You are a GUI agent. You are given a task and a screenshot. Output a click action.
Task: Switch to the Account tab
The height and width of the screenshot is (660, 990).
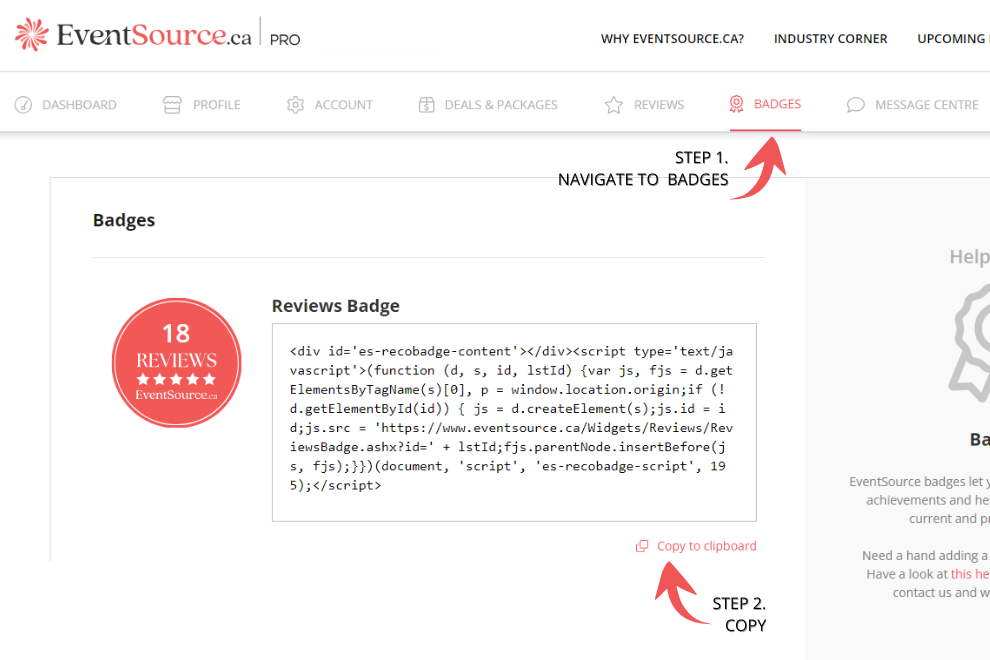[x=330, y=105]
